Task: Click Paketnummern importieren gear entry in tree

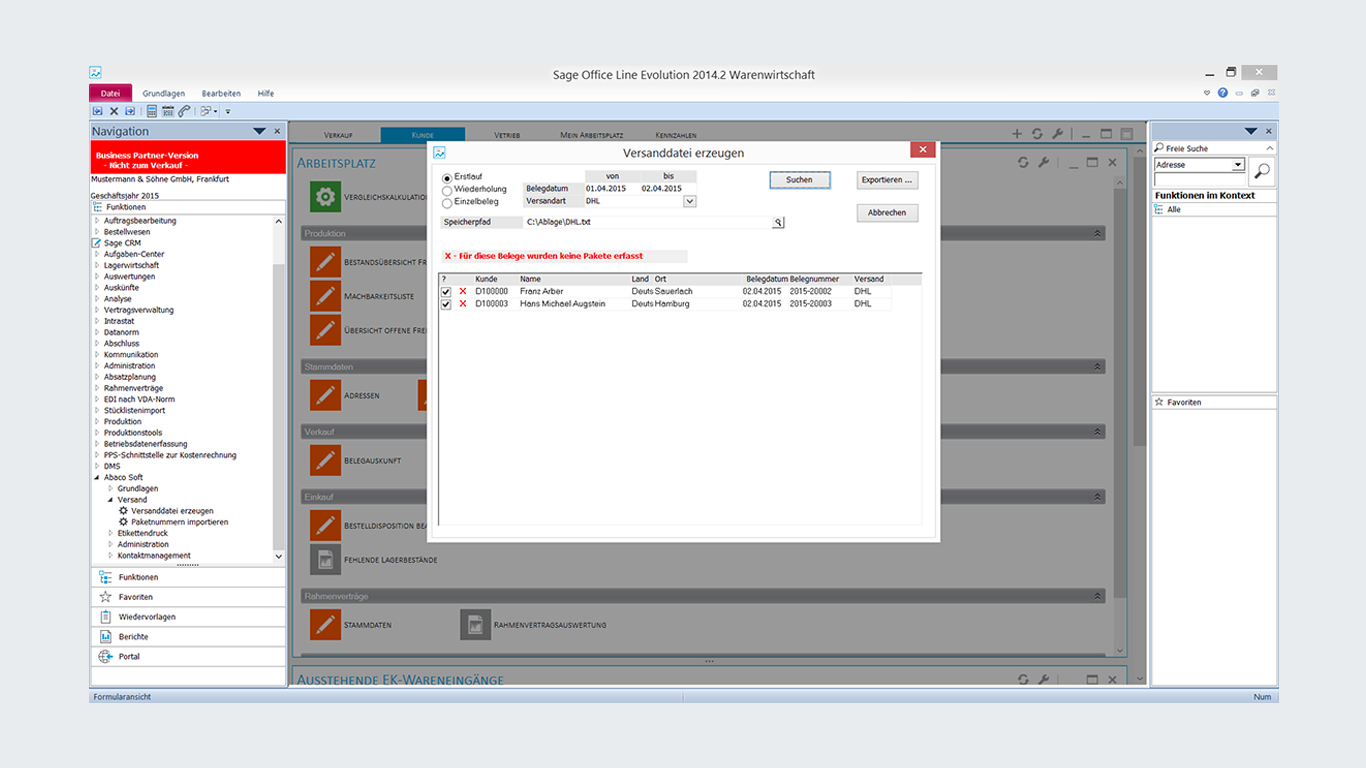Action: 172,522
